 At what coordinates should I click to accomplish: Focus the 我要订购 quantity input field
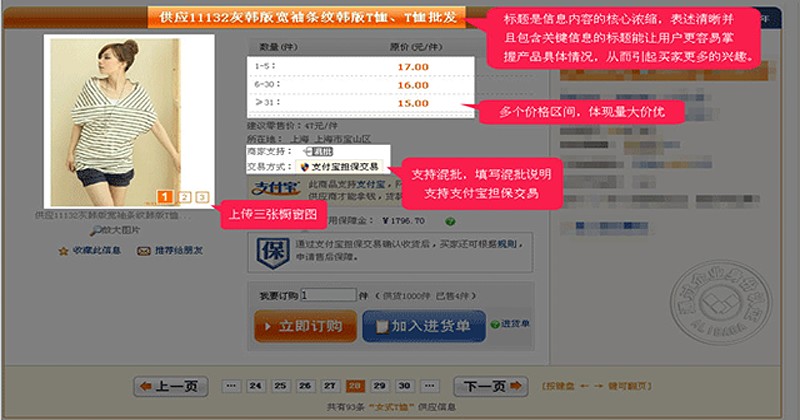click(328, 295)
